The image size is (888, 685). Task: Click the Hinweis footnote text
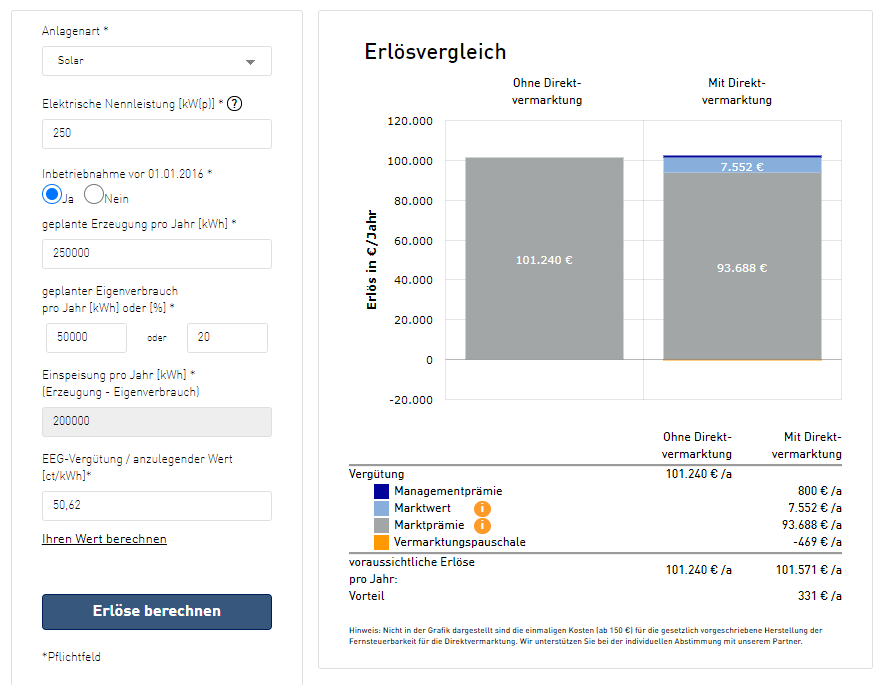[586, 636]
